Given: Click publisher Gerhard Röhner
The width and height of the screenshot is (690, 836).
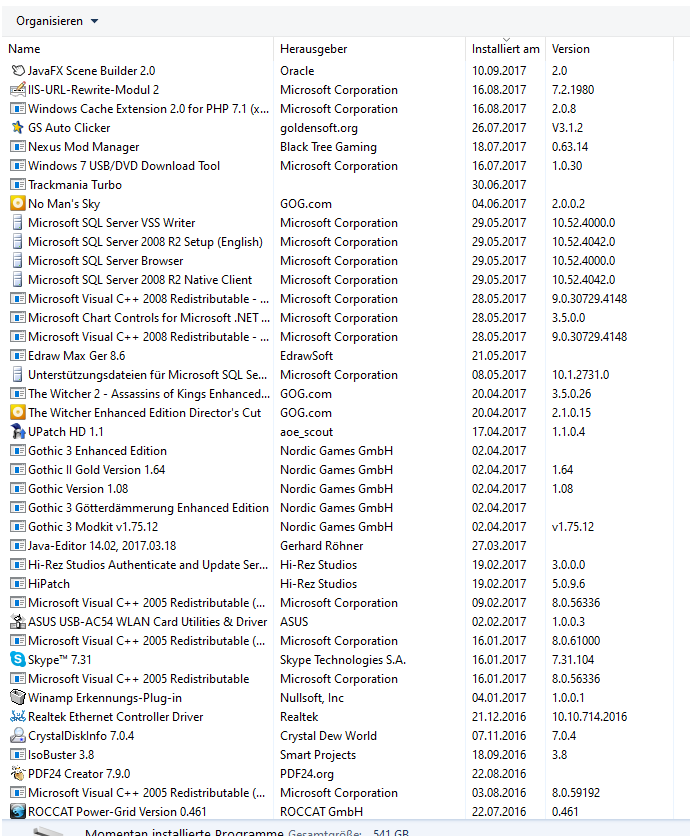Looking at the screenshot, I should click(322, 545).
